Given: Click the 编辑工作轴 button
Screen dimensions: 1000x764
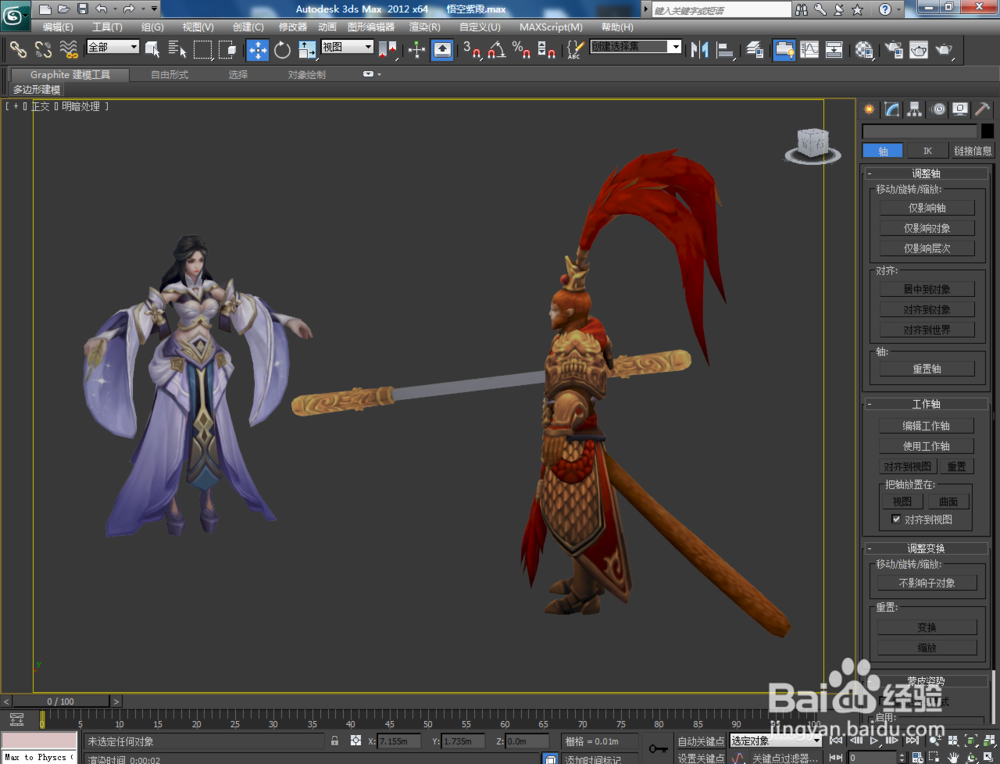Looking at the screenshot, I should click(x=925, y=425).
